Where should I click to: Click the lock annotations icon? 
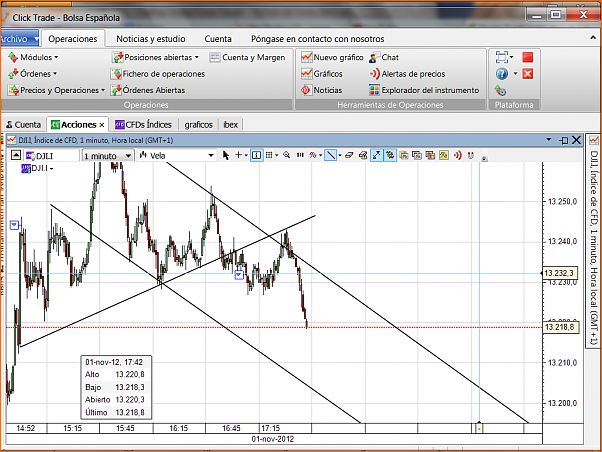click(363, 155)
